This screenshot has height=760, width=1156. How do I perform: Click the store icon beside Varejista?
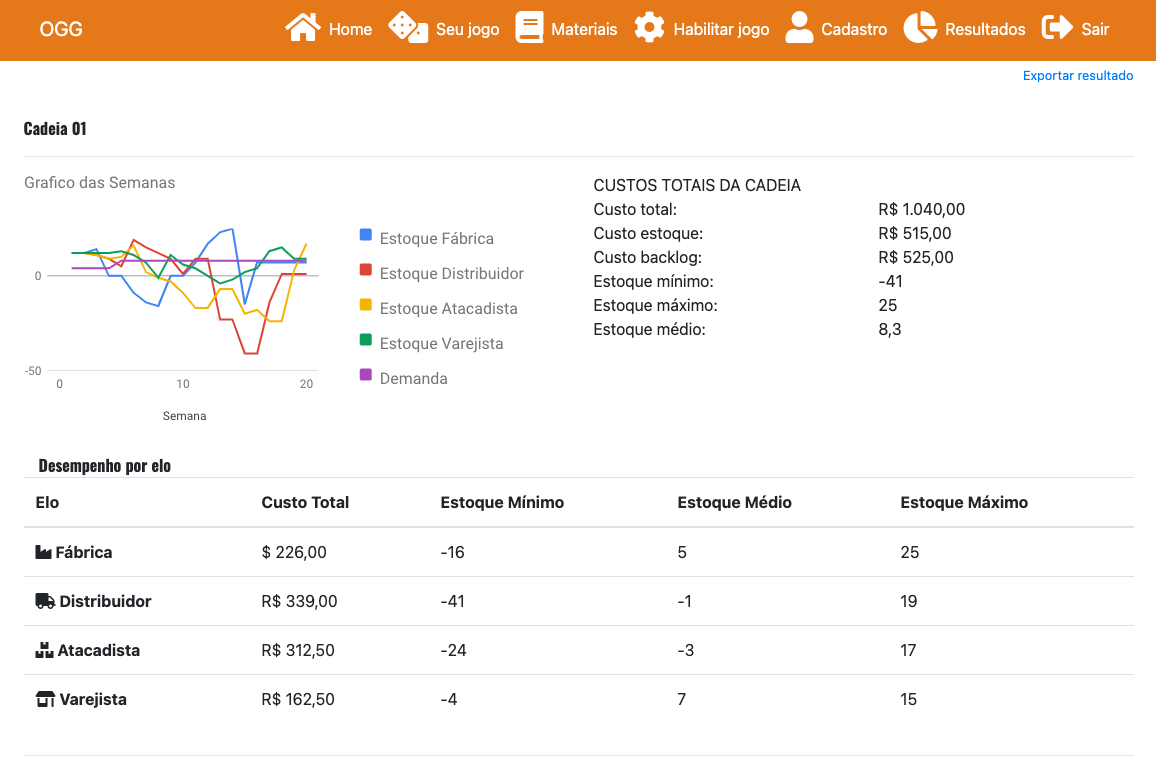[x=45, y=699]
